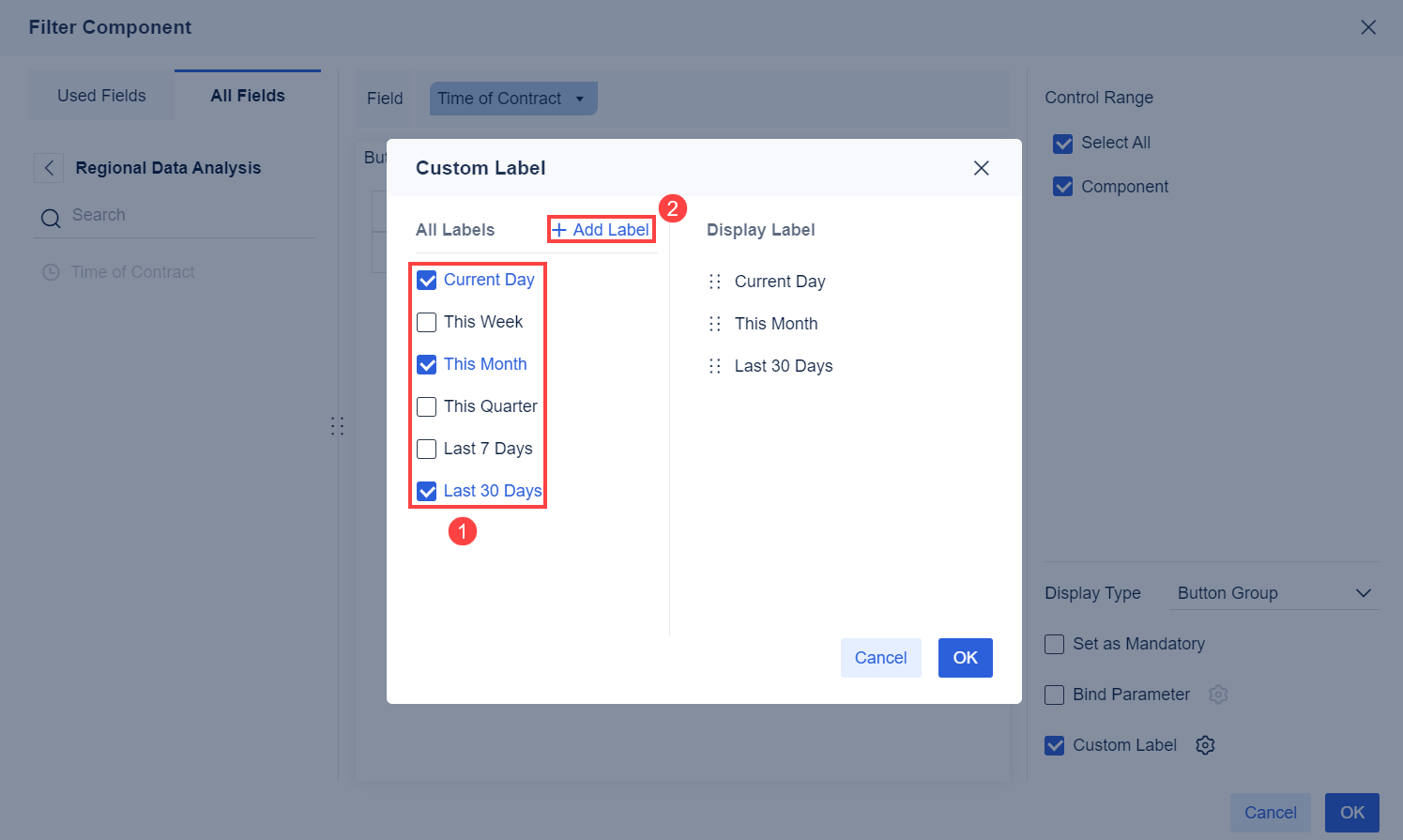
Task: Open Bind Parameter settings via its gear icon
Action: click(x=1218, y=695)
